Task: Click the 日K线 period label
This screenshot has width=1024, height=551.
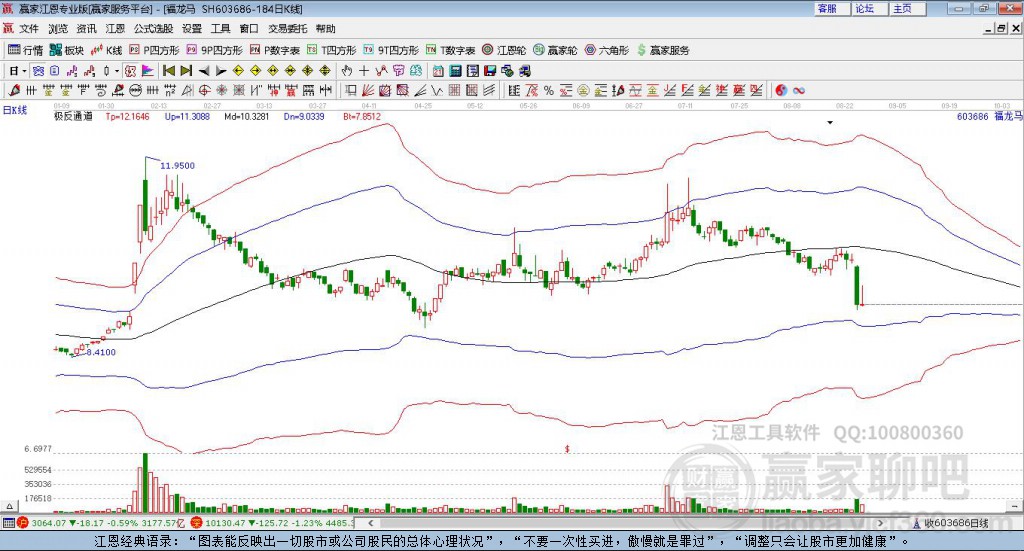Action: [x=15, y=110]
